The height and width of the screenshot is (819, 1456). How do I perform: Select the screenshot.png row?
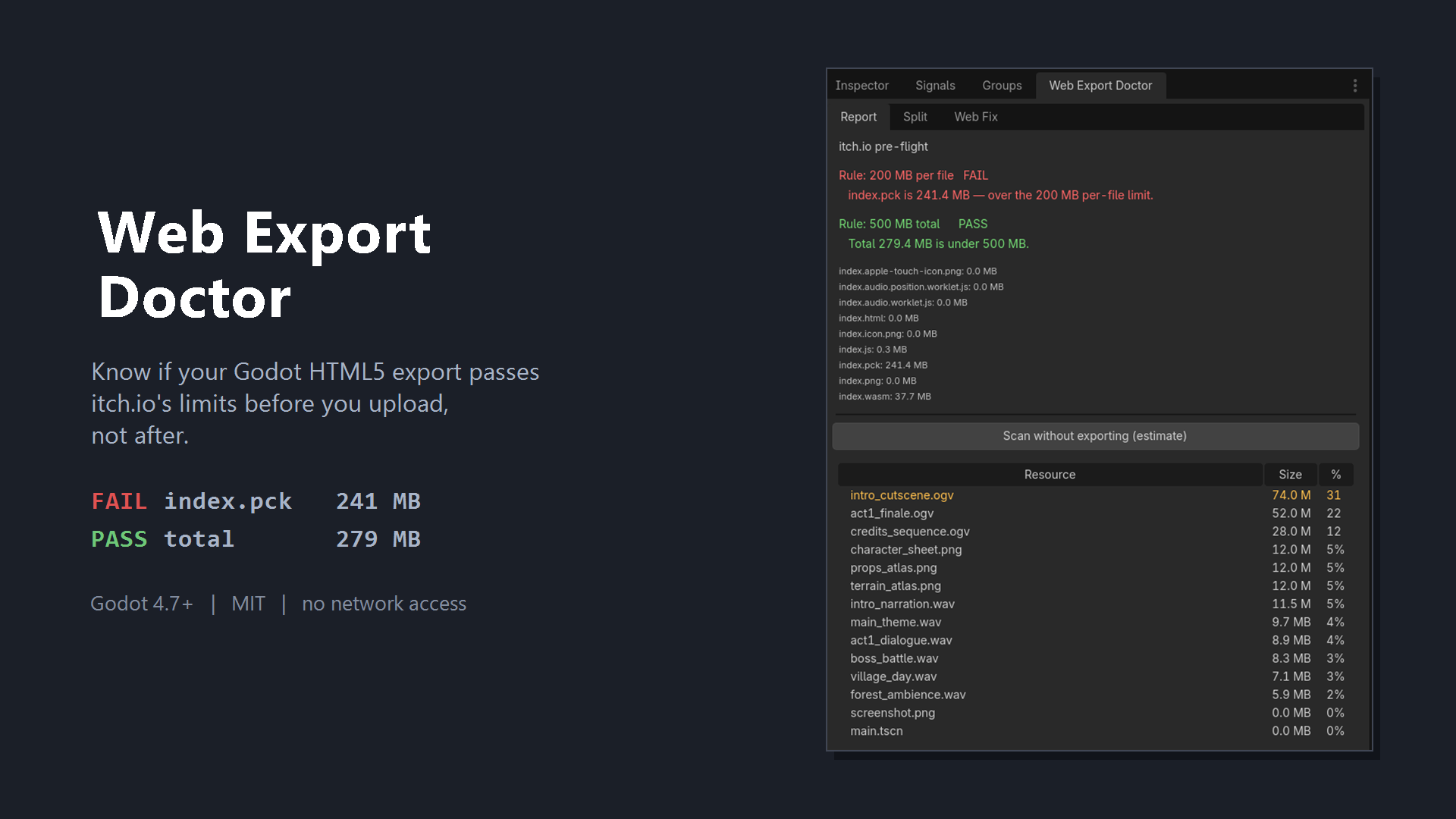[1095, 713]
